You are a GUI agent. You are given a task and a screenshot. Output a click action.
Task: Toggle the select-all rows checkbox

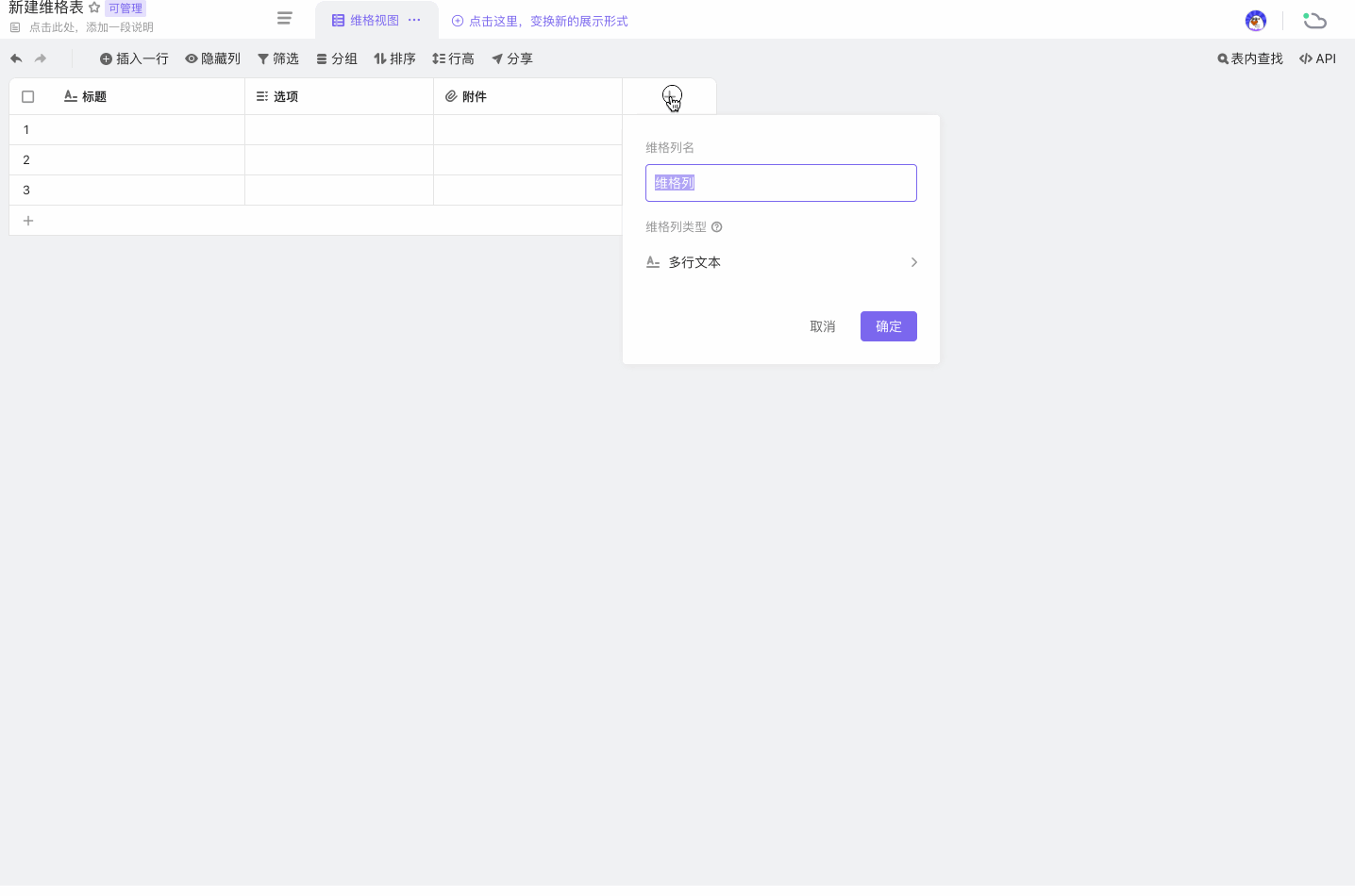(28, 96)
